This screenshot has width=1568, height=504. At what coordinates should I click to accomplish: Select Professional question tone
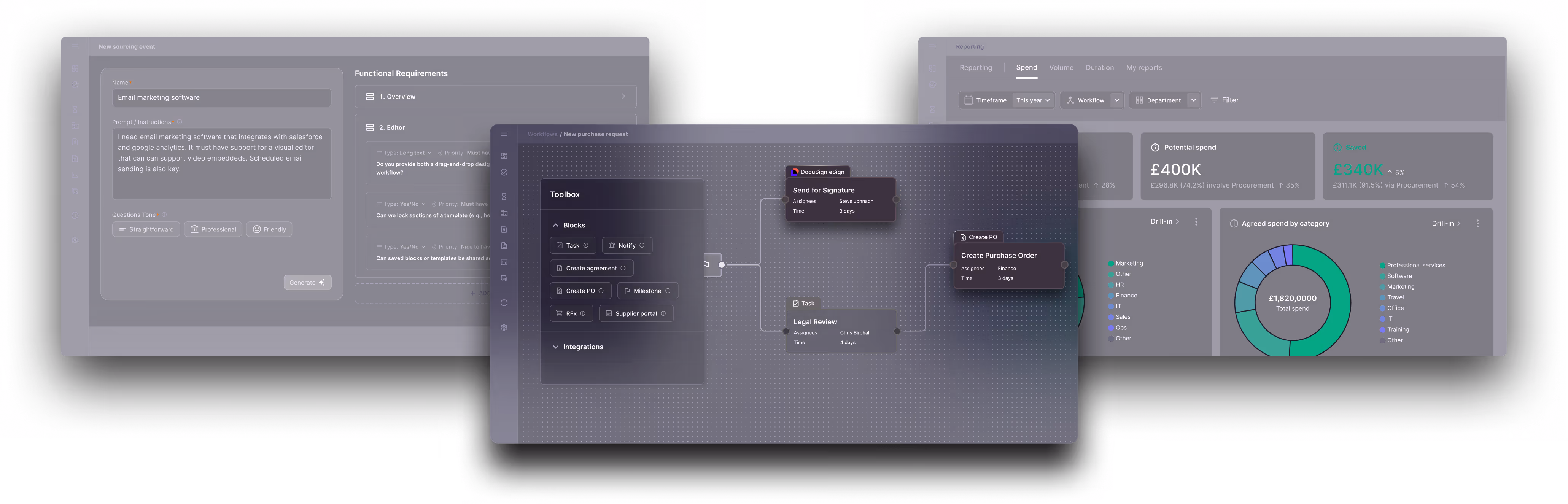pyautogui.click(x=213, y=229)
